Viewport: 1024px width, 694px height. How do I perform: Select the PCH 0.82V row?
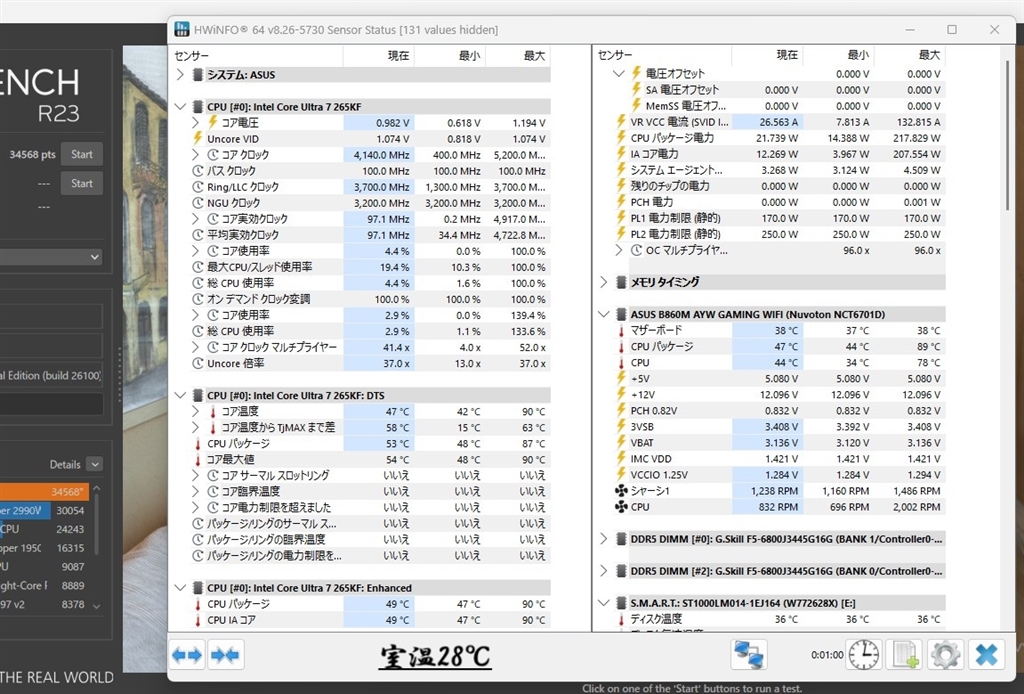coord(778,411)
